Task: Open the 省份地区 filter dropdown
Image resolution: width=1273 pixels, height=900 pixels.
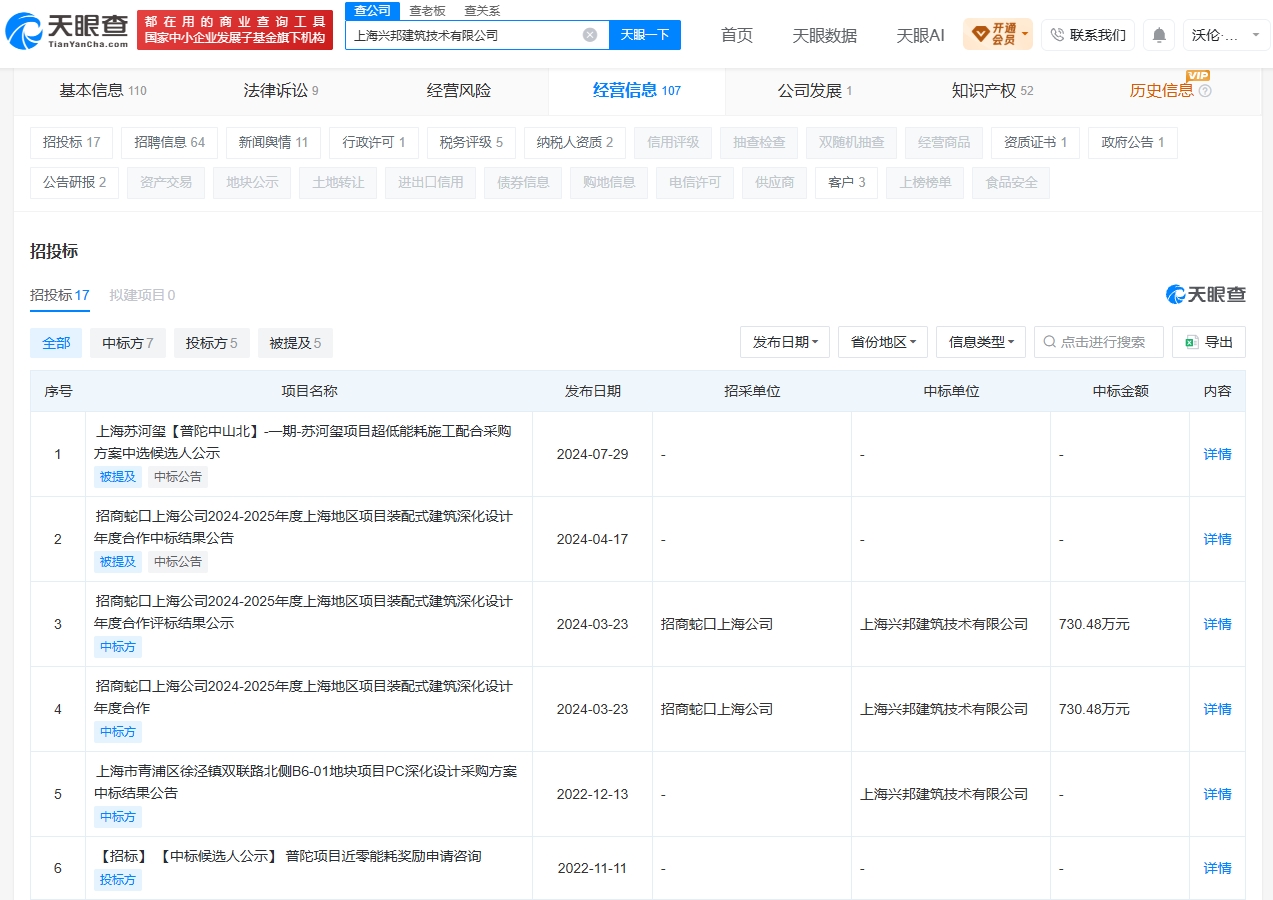Action: pyautogui.click(x=883, y=342)
